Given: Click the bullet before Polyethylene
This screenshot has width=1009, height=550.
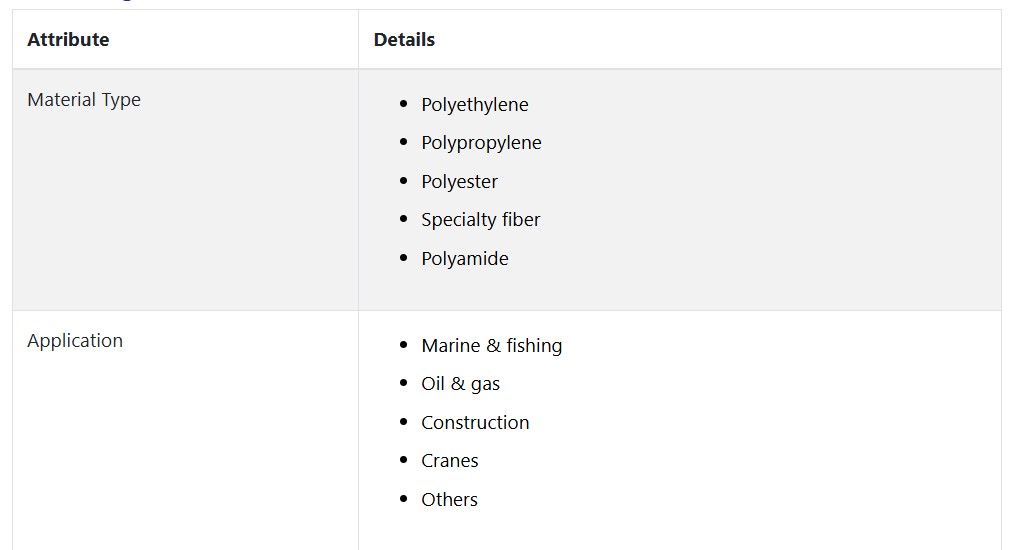Looking at the screenshot, I should click(403, 103).
